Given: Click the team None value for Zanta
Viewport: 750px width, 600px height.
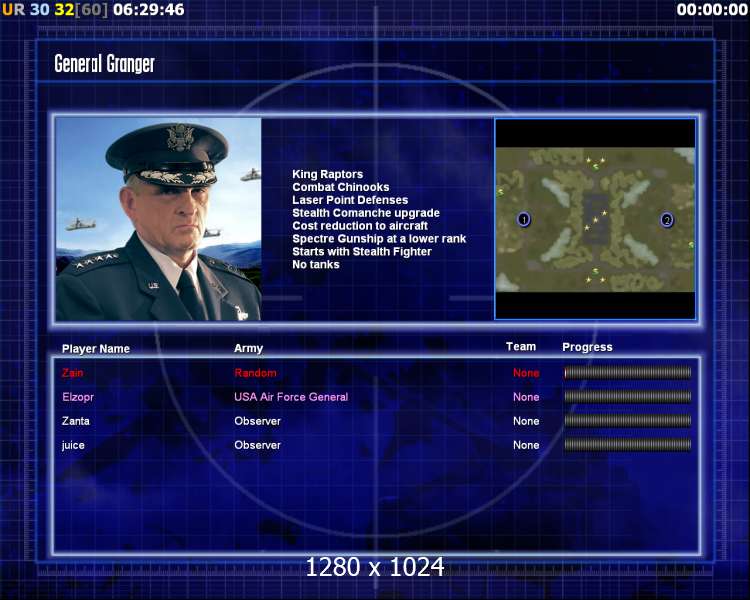Looking at the screenshot, I should (526, 421).
